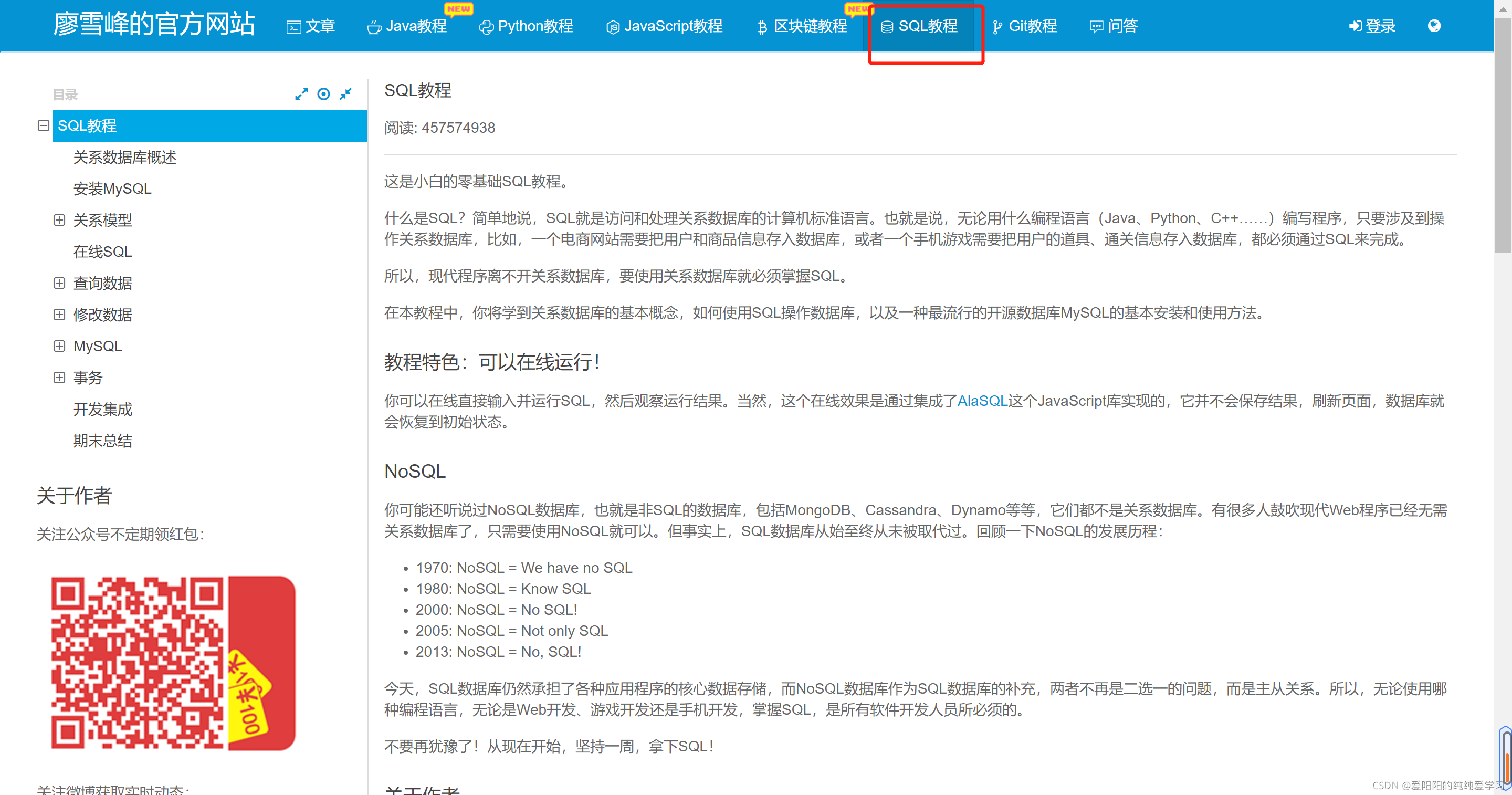Viewport: 1512px width, 795px height.
Task: Expand the MySQL tree node
Action: point(59,346)
